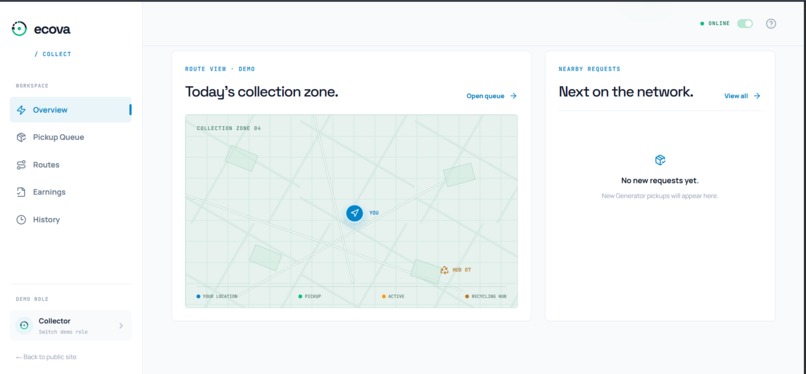Click the / COLLECT breadcrumb text

click(53, 54)
